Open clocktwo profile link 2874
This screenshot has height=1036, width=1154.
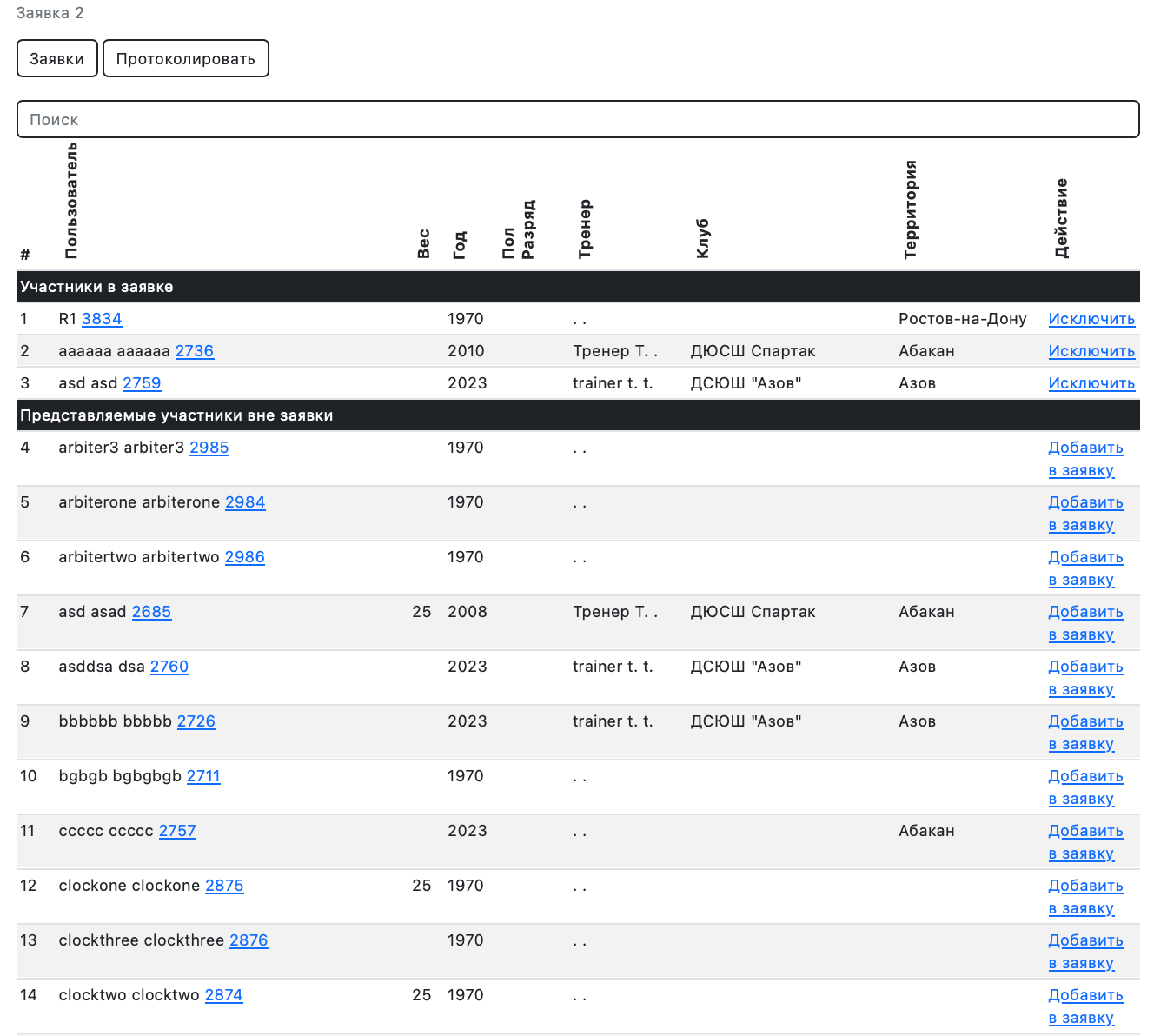pyautogui.click(x=224, y=995)
